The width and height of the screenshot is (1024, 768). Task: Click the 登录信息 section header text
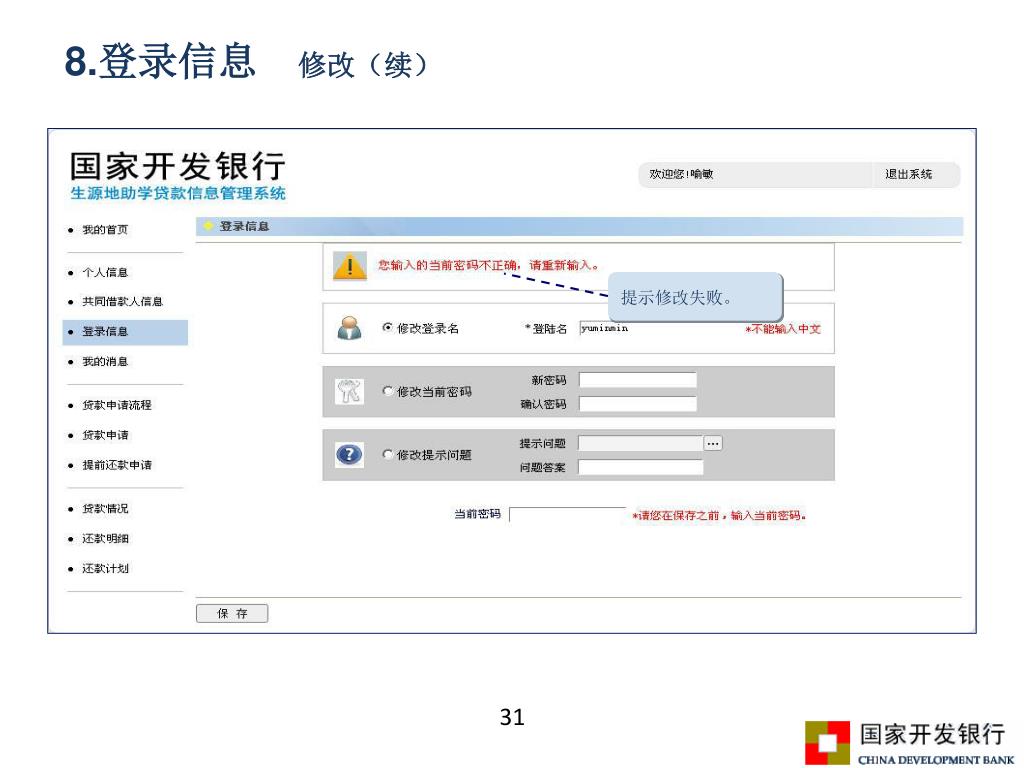[244, 226]
